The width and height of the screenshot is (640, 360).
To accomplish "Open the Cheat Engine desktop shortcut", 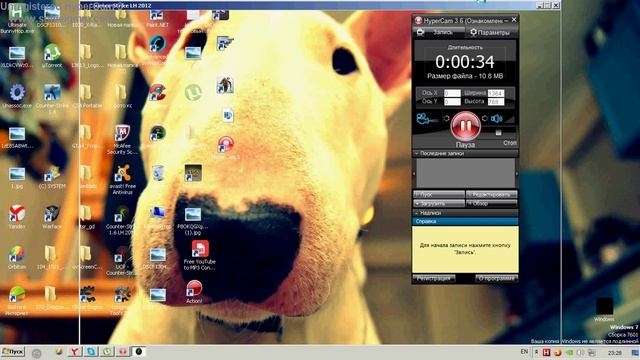I will [87, 297].
